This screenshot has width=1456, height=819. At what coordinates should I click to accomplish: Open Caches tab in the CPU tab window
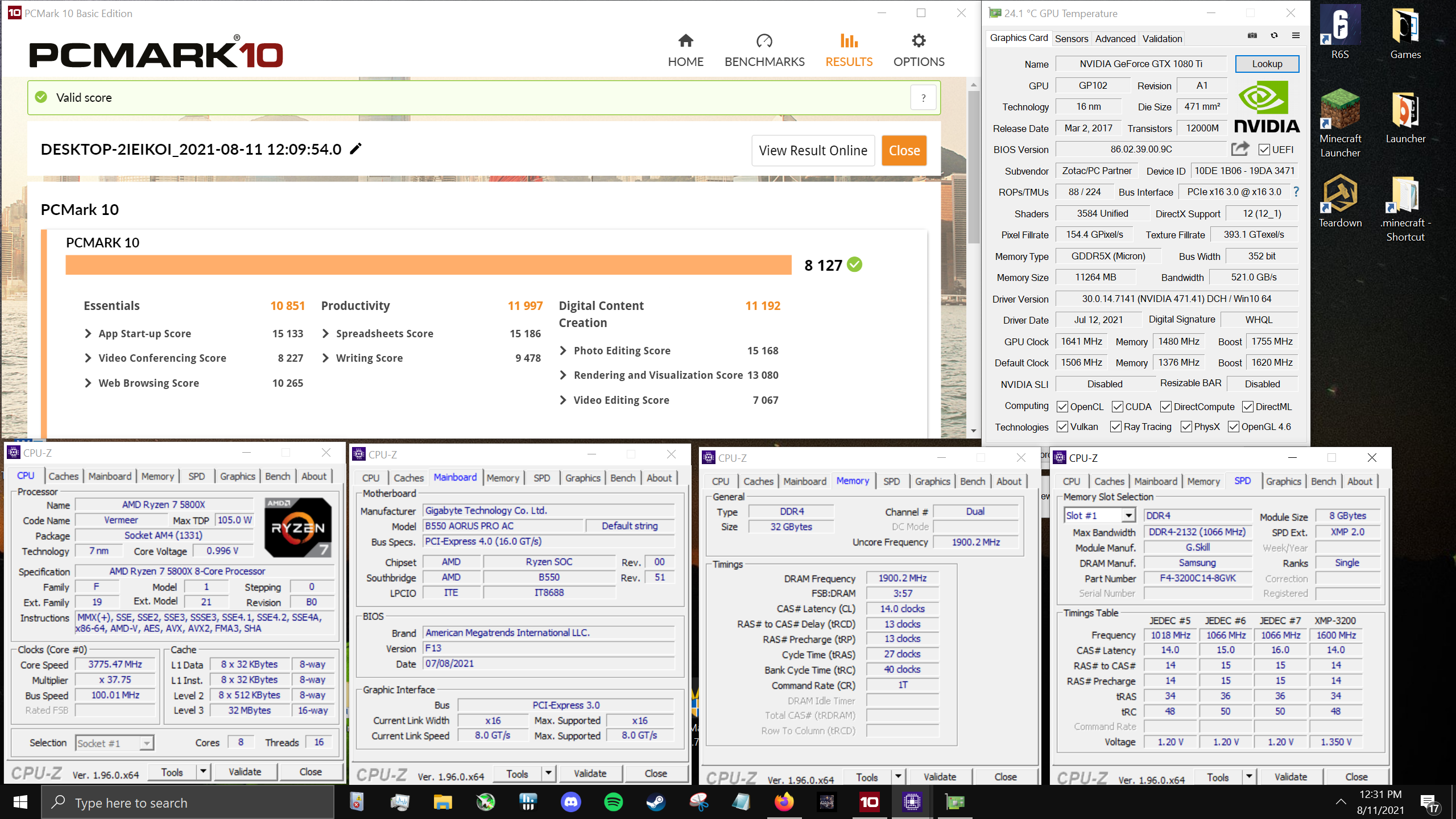click(x=63, y=477)
